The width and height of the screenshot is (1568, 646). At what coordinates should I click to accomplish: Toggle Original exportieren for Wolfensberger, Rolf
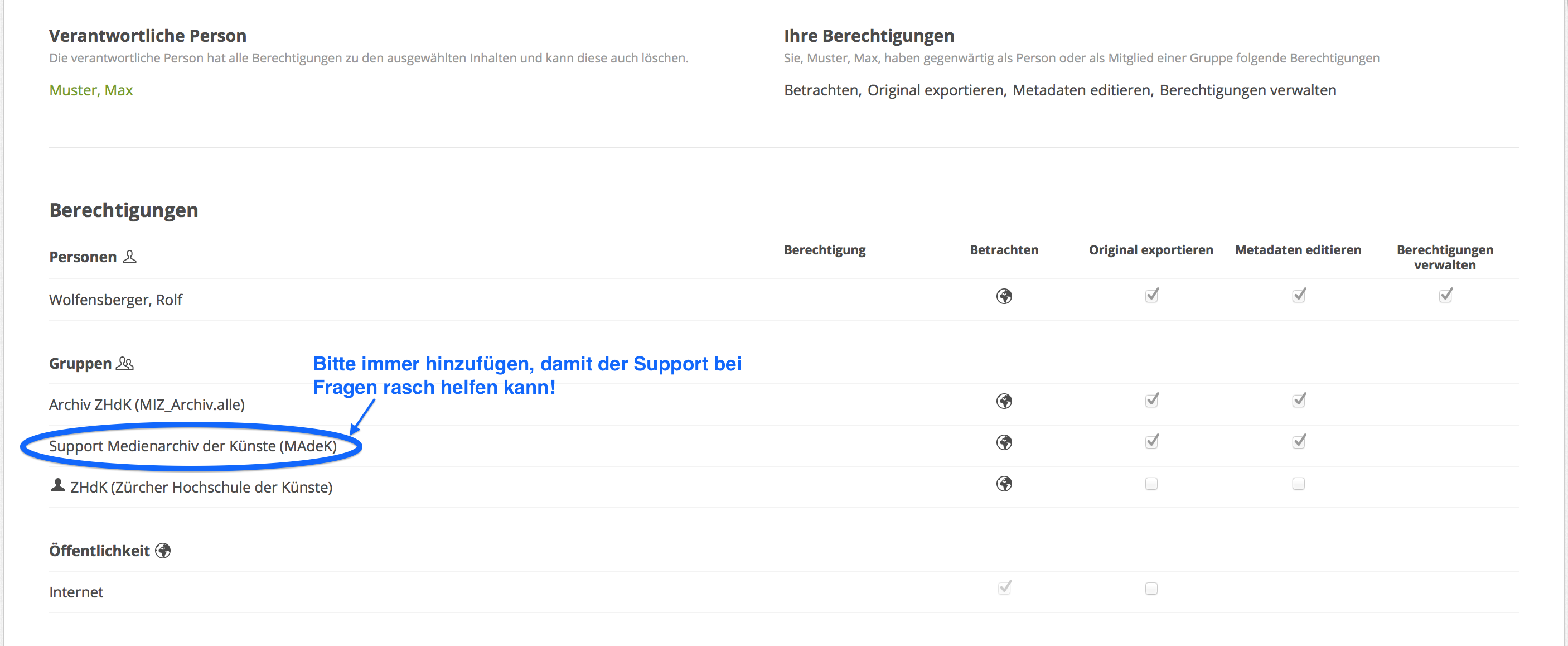coord(1151,296)
